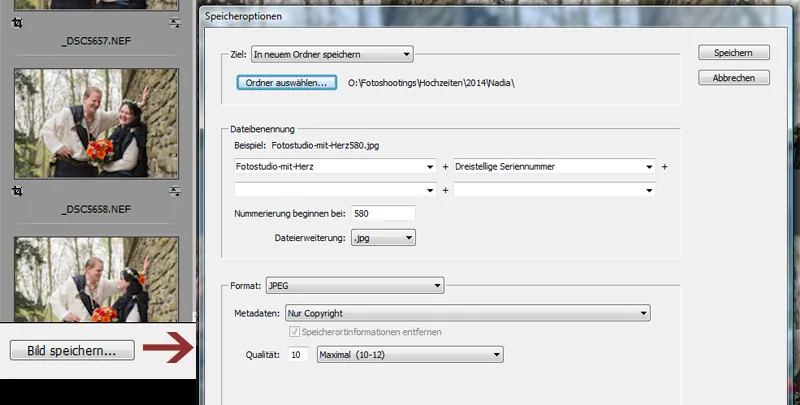Click the _DSC5657.NEF file name

(96, 41)
